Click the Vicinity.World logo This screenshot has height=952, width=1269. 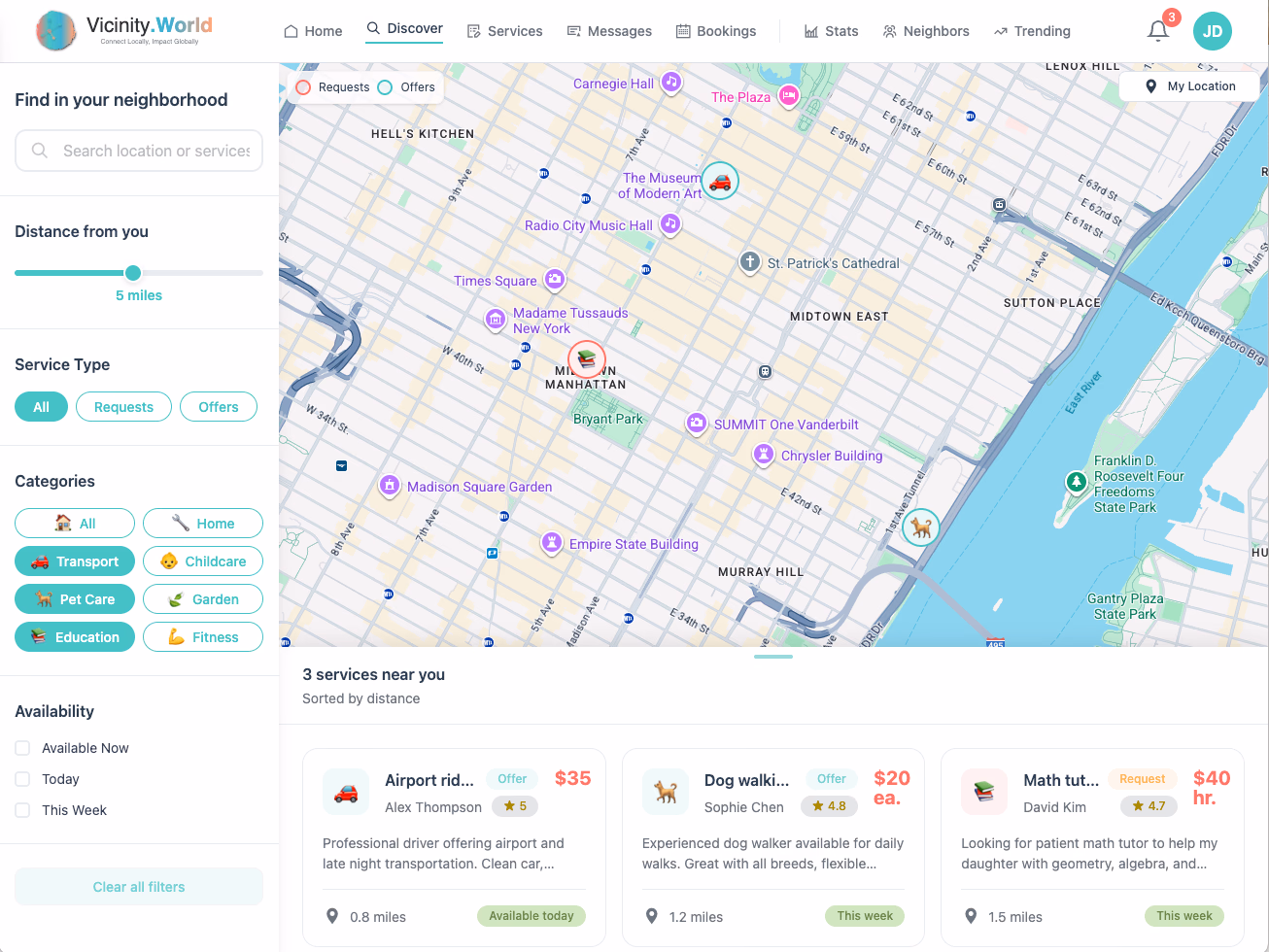(x=124, y=30)
